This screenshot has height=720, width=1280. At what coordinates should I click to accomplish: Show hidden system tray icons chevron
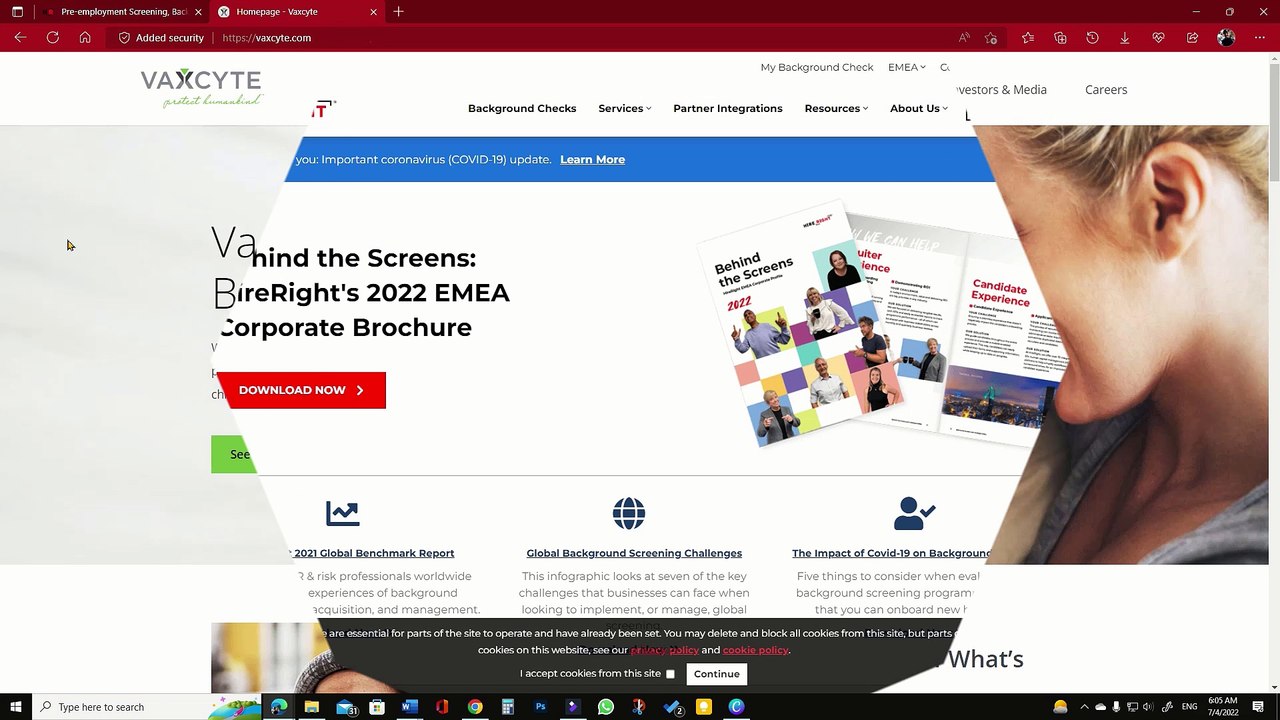point(1083,707)
